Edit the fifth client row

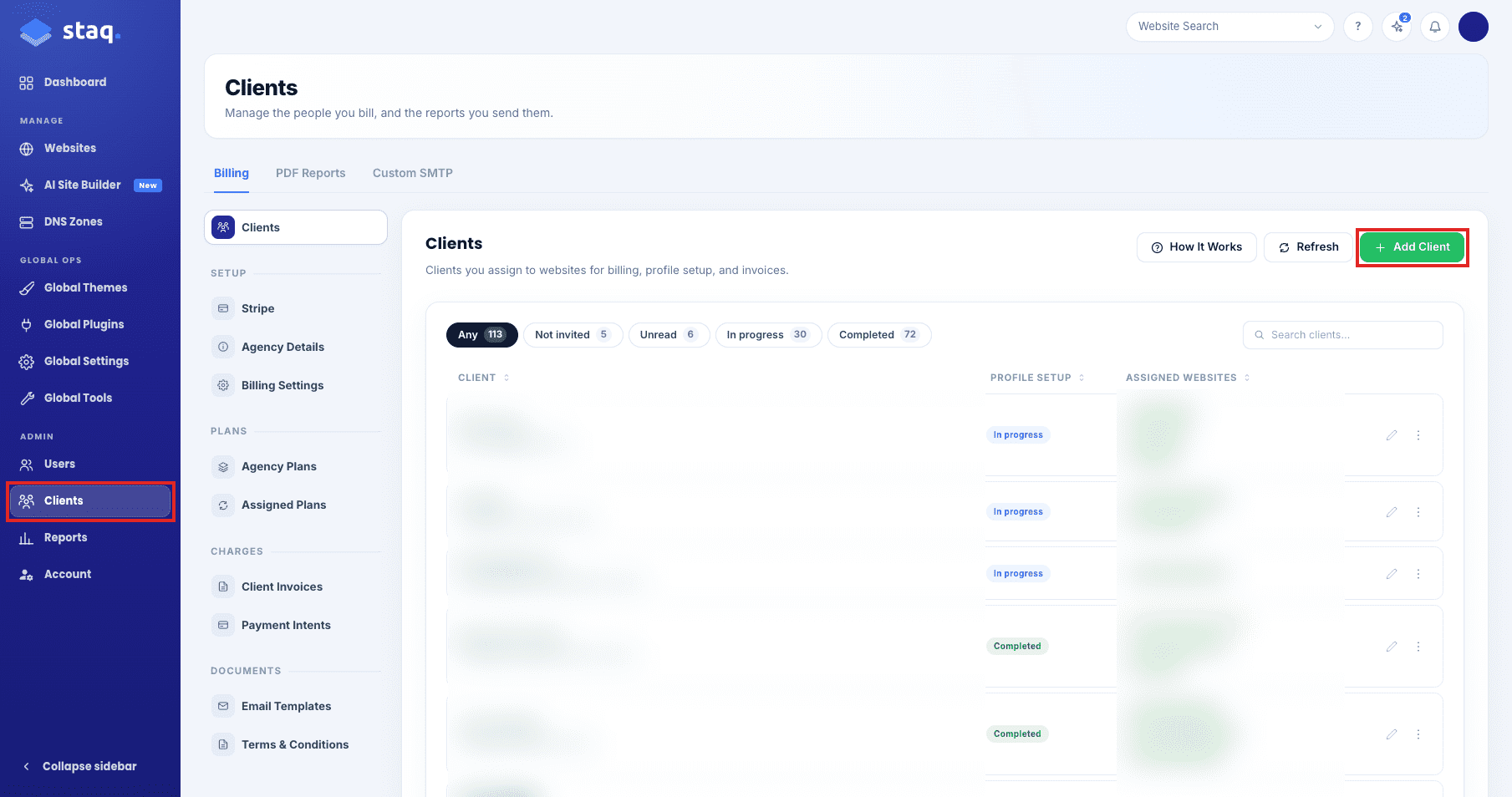(x=1392, y=734)
